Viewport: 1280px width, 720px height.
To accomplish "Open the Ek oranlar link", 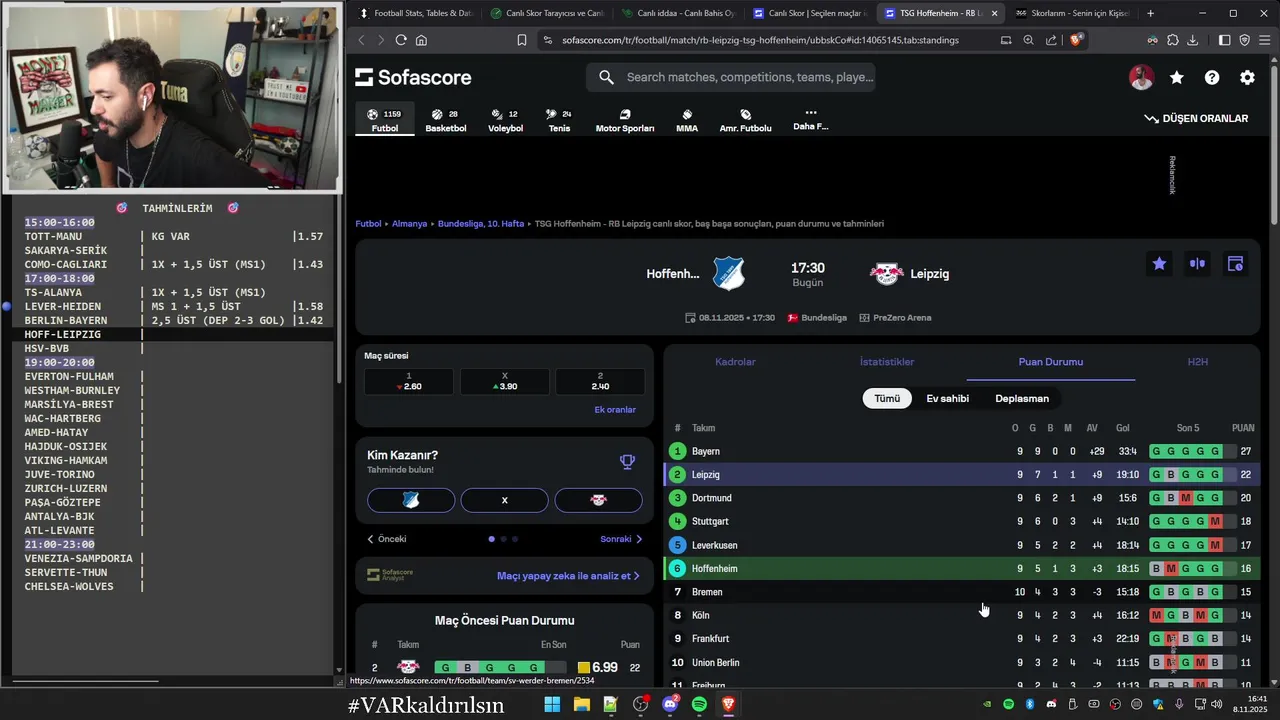I will (615, 410).
